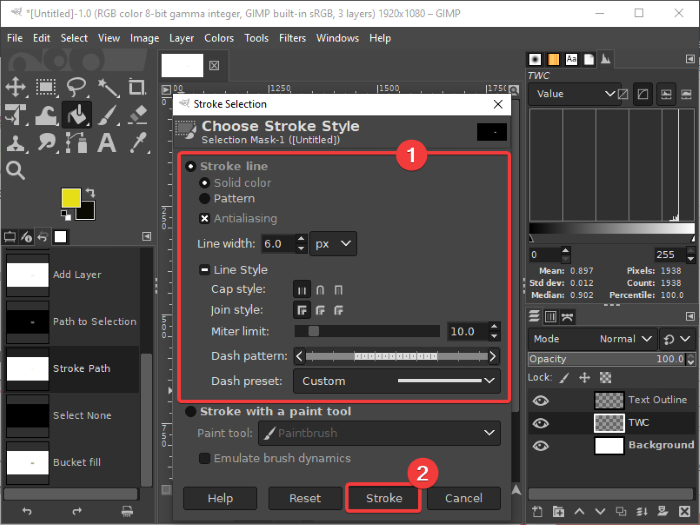The width and height of the screenshot is (700, 525).
Task: Shift dash pattern to the left
Action: 299,356
